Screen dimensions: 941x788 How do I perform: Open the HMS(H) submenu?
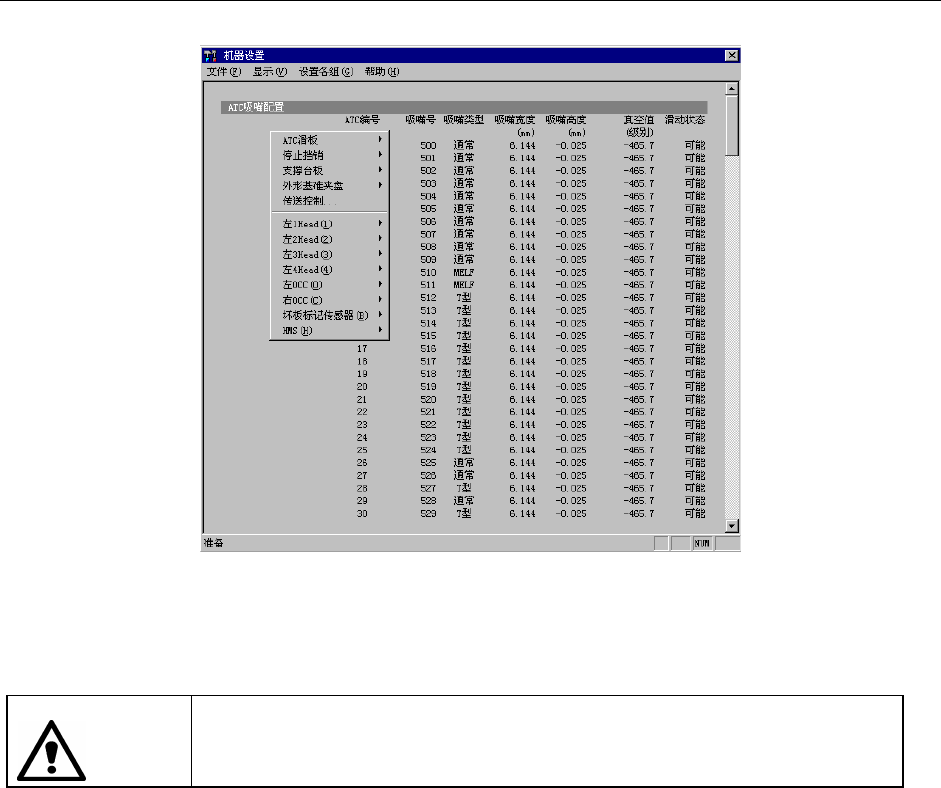coord(329,330)
